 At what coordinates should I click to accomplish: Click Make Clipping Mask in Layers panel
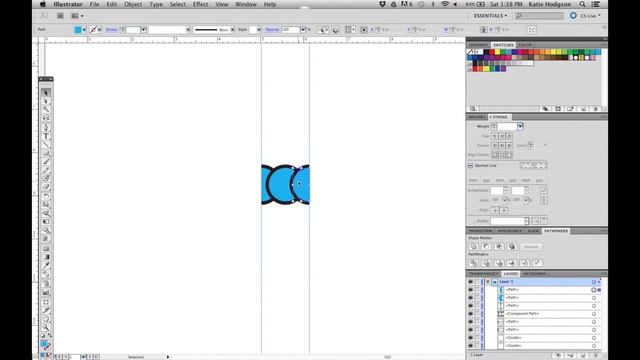558,356
